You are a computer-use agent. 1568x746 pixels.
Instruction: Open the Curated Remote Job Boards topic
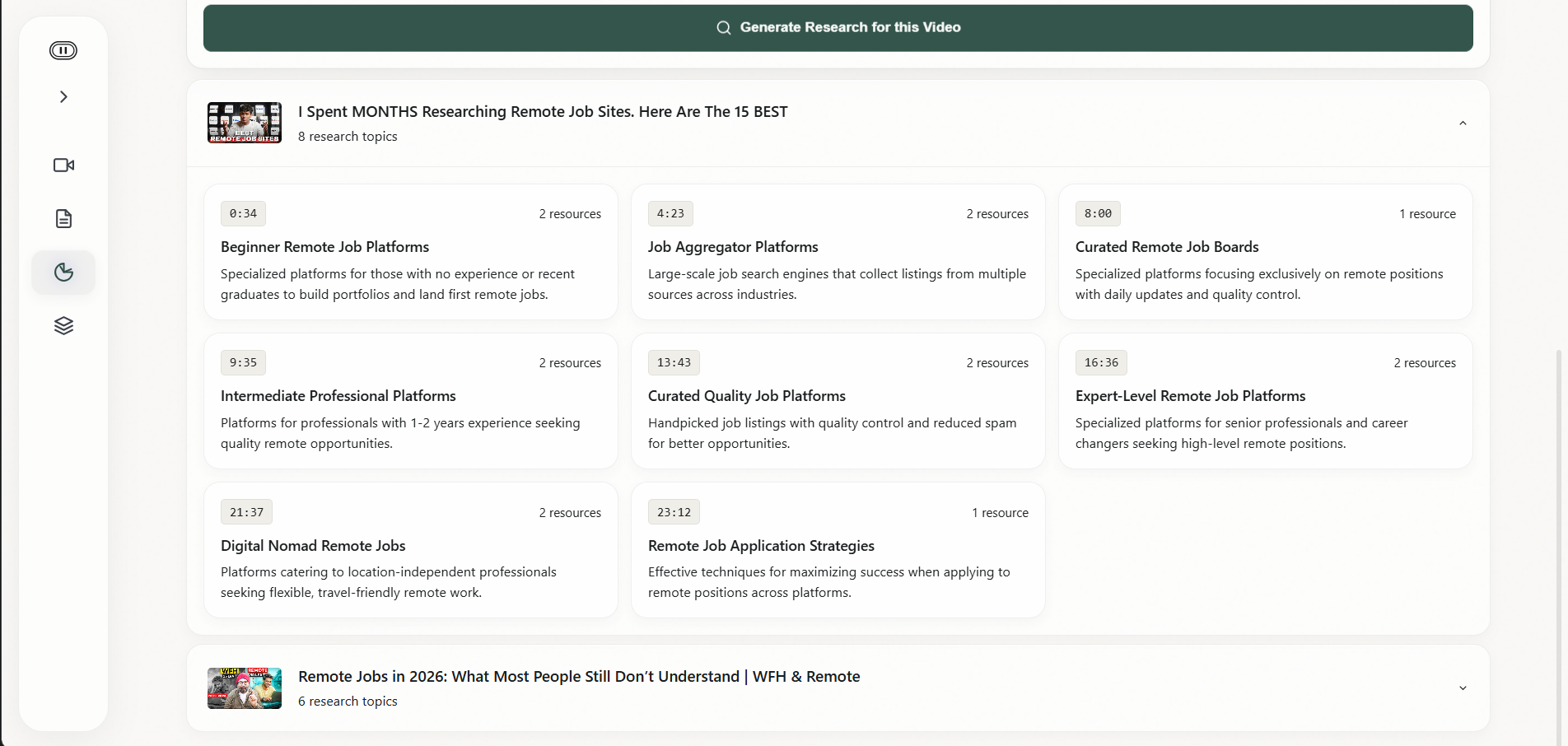click(x=1265, y=252)
